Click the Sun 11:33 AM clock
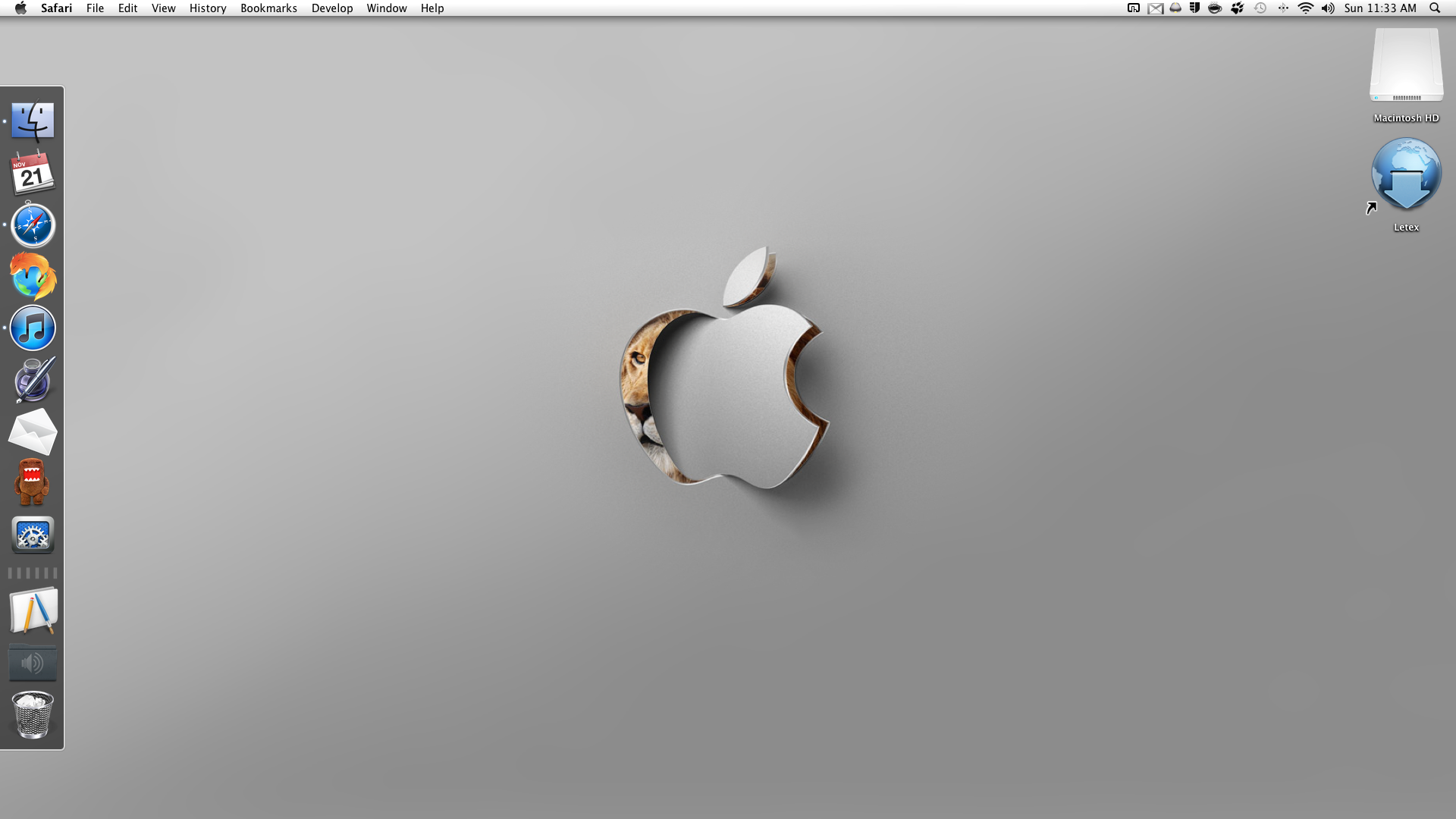Image resolution: width=1456 pixels, height=819 pixels. 1380,8
